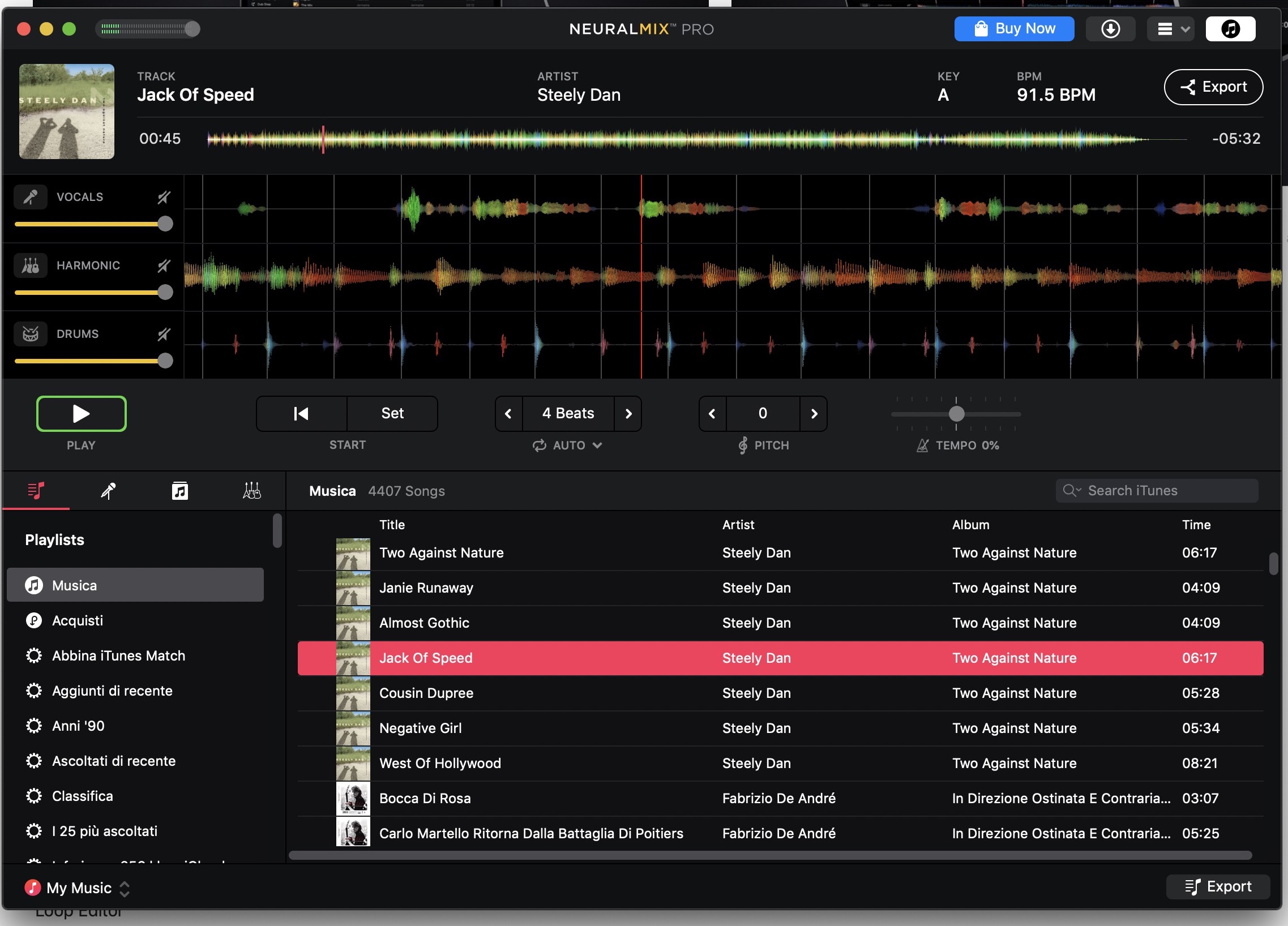Click the metronome icon beside Tempo
1288x926 pixels.
(x=922, y=445)
